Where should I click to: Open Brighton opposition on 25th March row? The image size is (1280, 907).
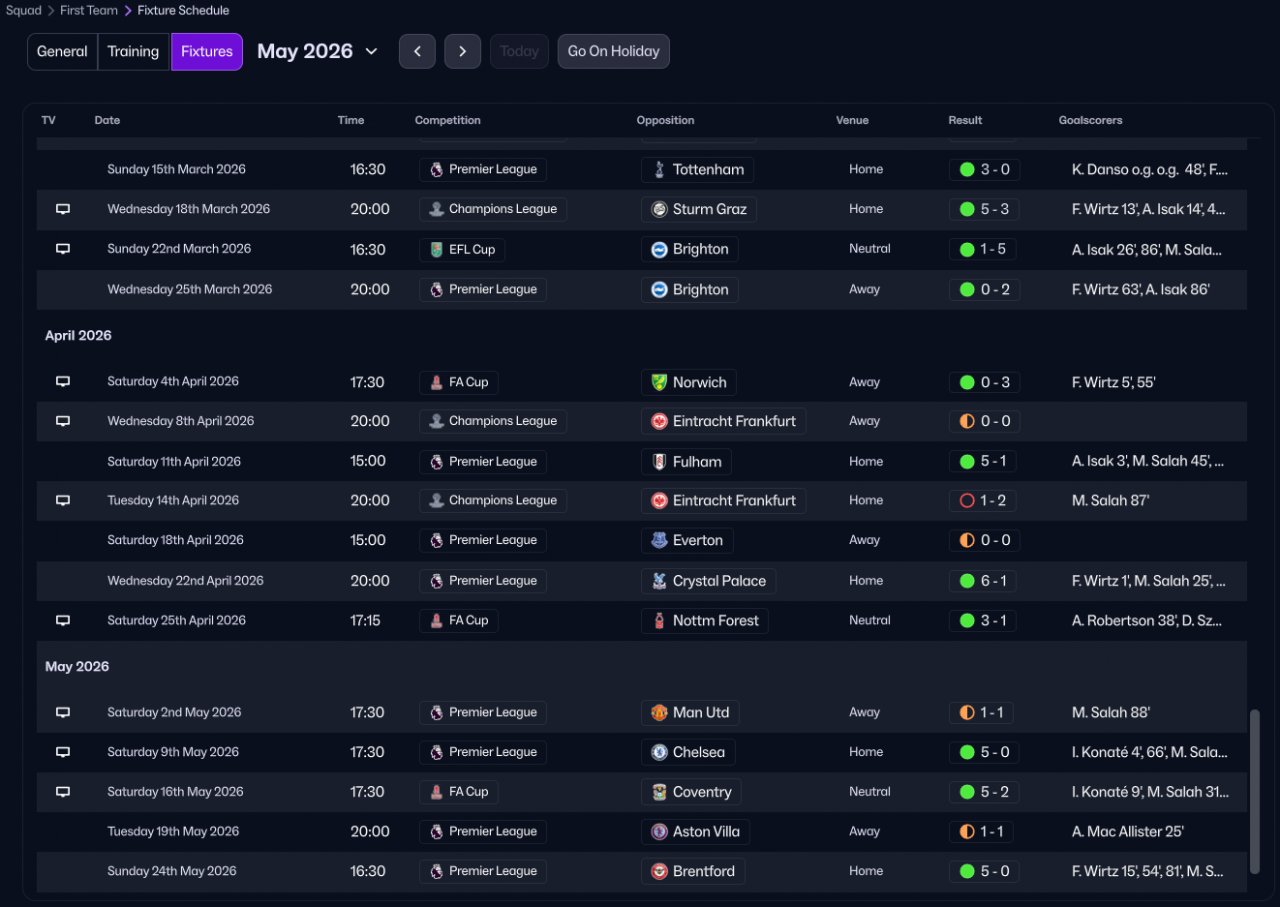tap(690, 290)
